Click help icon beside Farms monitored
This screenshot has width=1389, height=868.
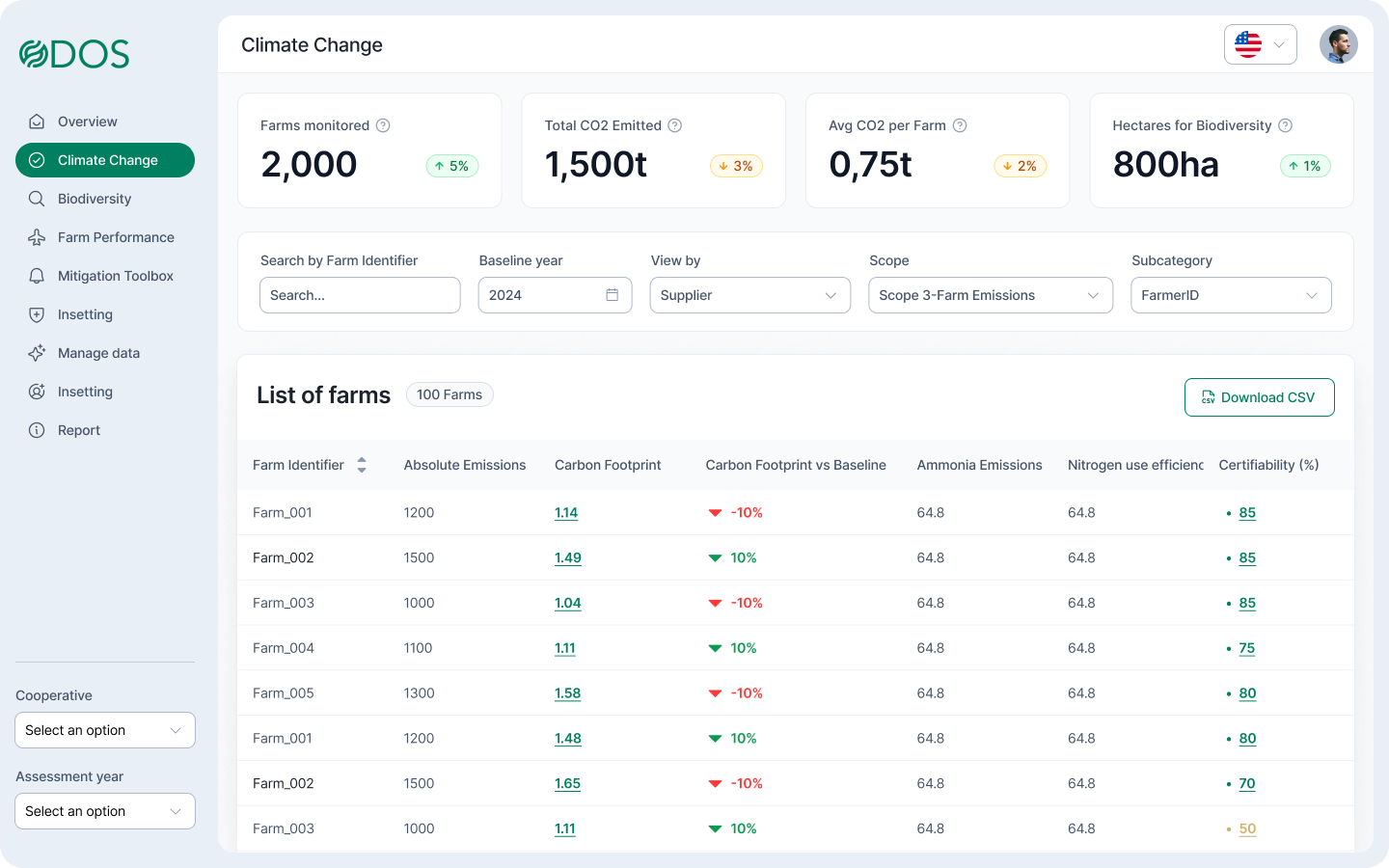[x=383, y=125]
